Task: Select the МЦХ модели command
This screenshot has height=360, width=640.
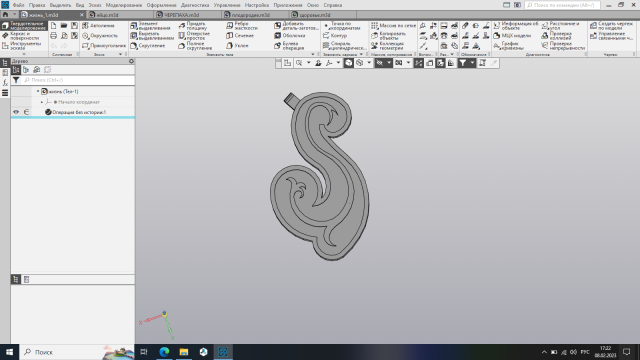Action: 513,36
